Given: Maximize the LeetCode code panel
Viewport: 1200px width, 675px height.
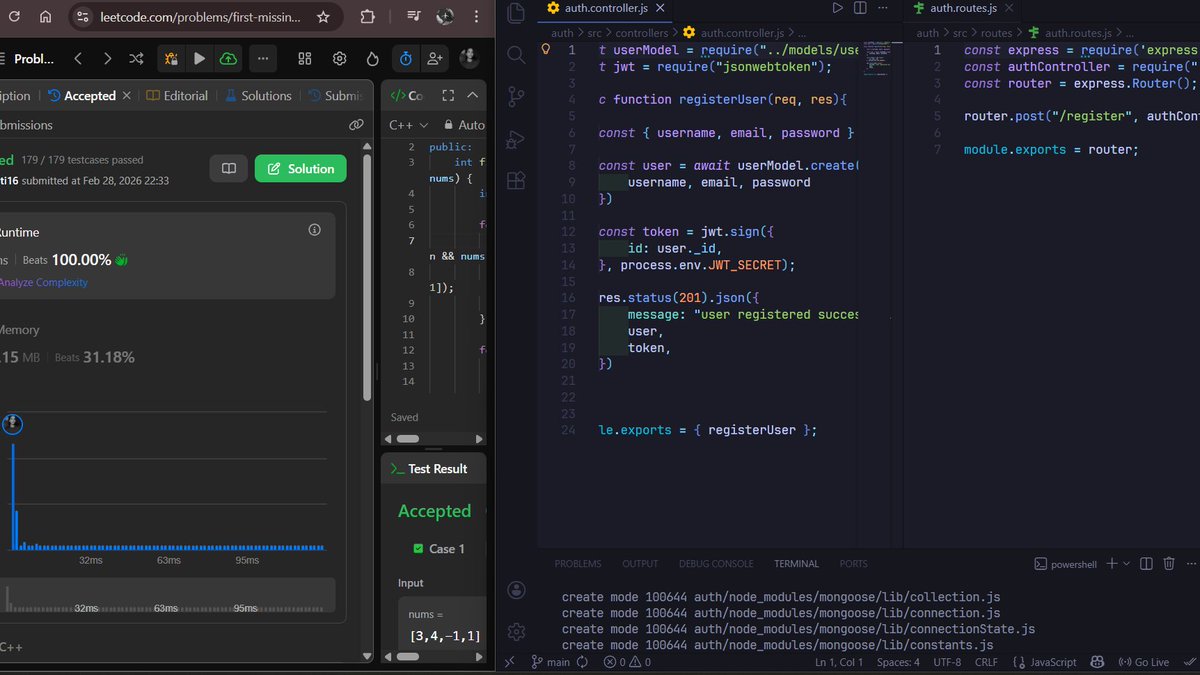Looking at the screenshot, I should tap(448, 96).
